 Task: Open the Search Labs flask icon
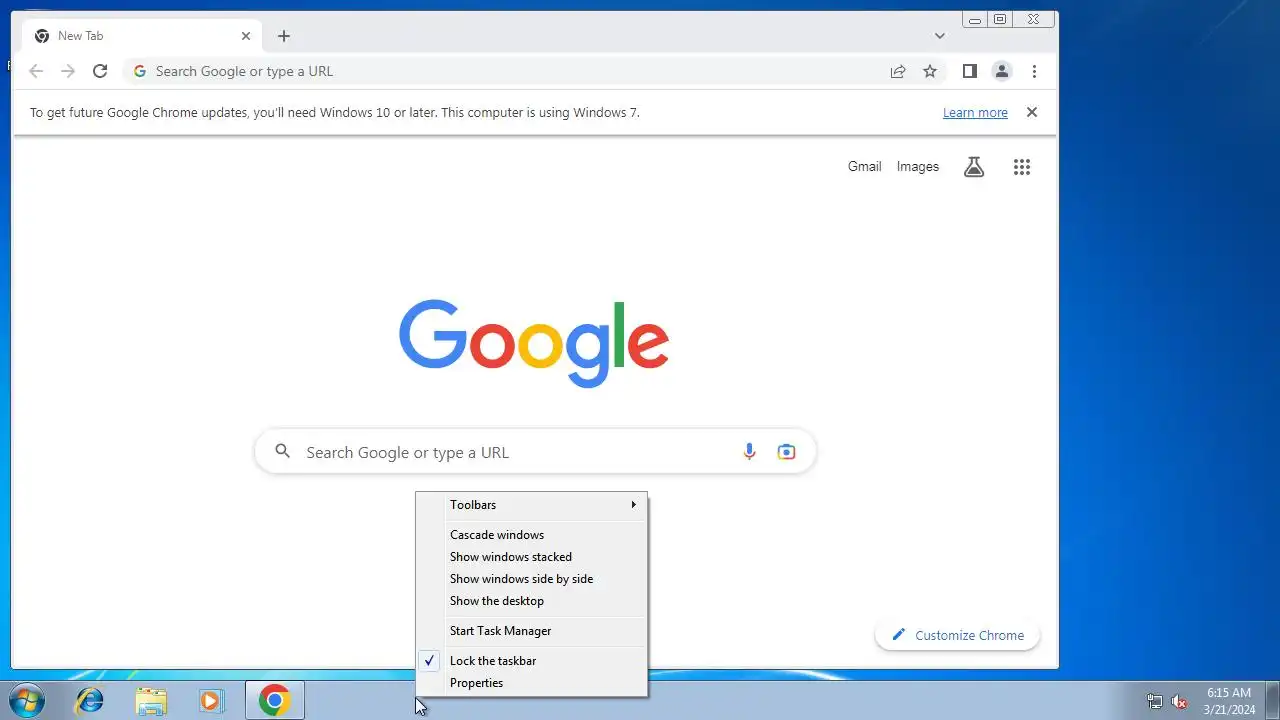[974, 167]
